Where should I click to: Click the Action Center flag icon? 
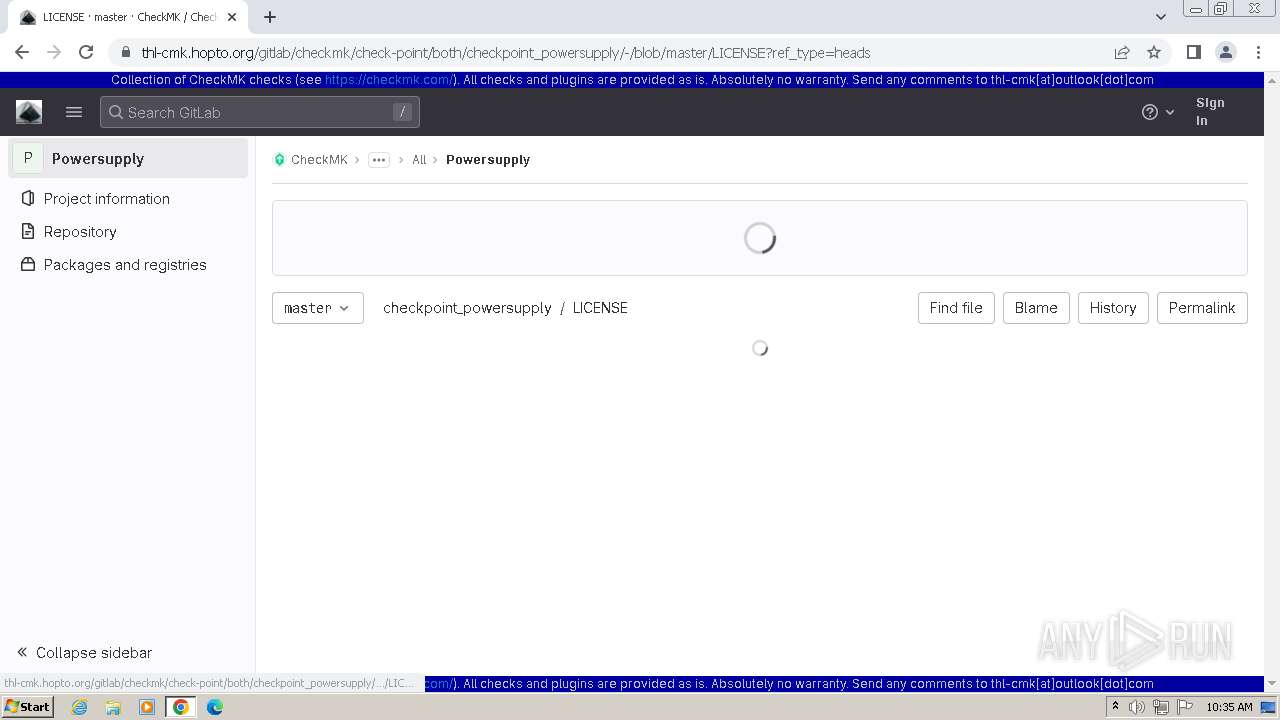click(x=1185, y=707)
